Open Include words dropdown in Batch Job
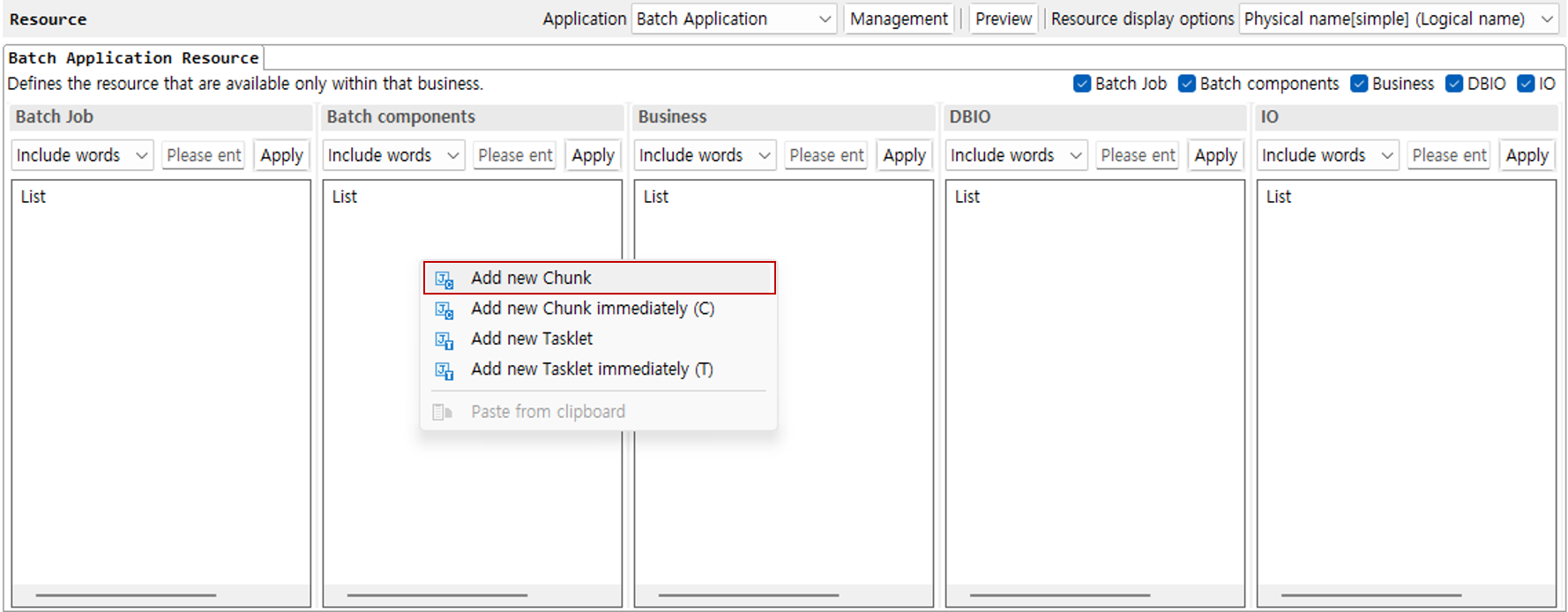The image size is (1568, 612). click(x=82, y=155)
